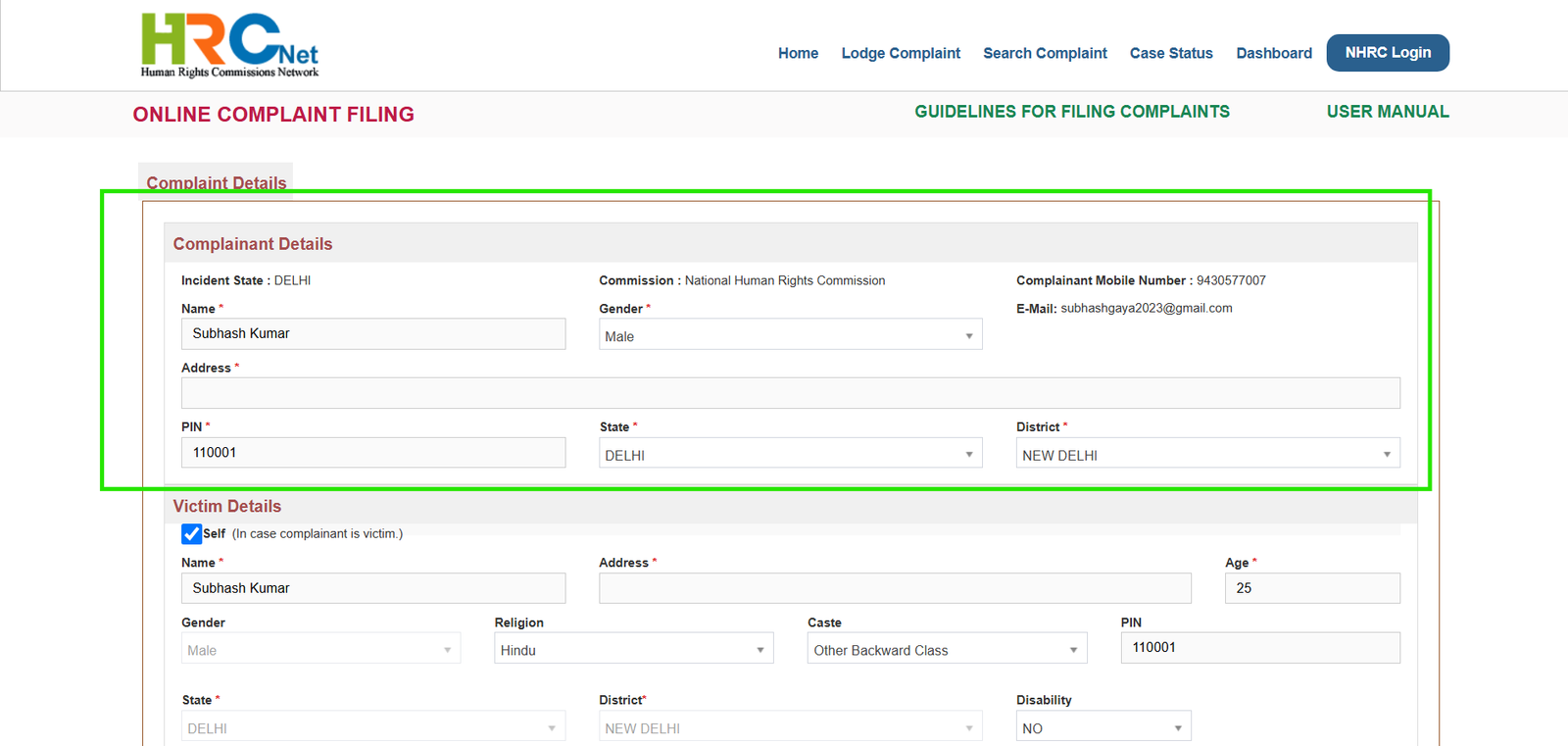Select the Complaint Details tab
Screen dimensions: 1568x746
tap(216, 181)
